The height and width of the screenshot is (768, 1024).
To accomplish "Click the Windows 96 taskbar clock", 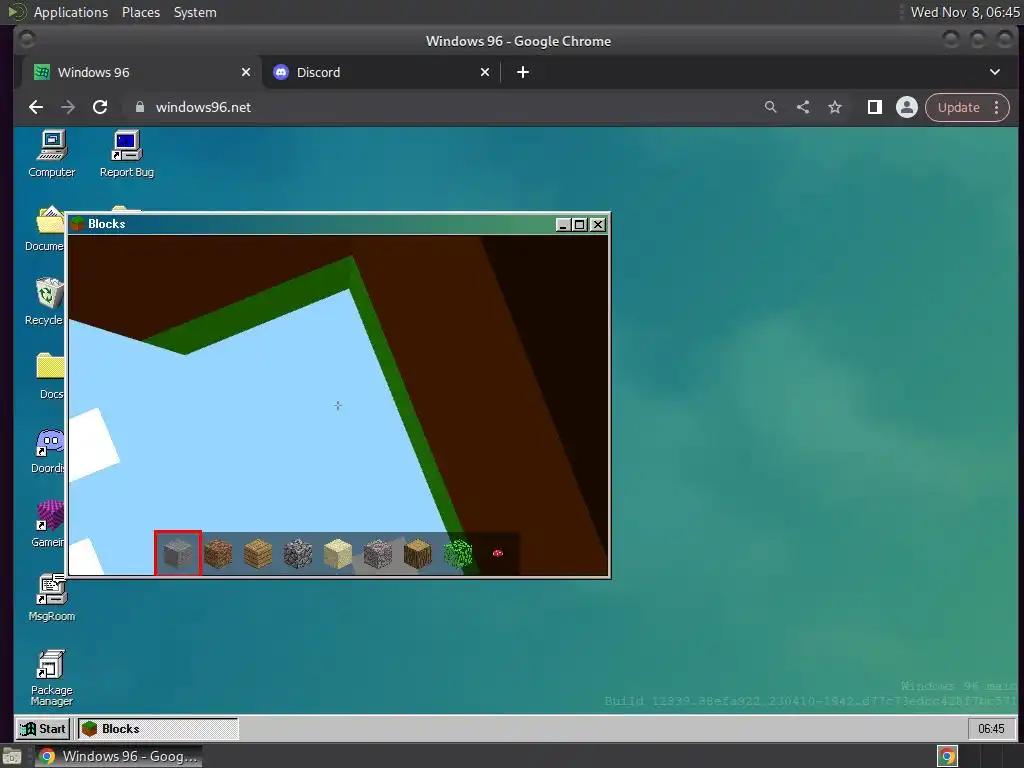I will point(991,729).
